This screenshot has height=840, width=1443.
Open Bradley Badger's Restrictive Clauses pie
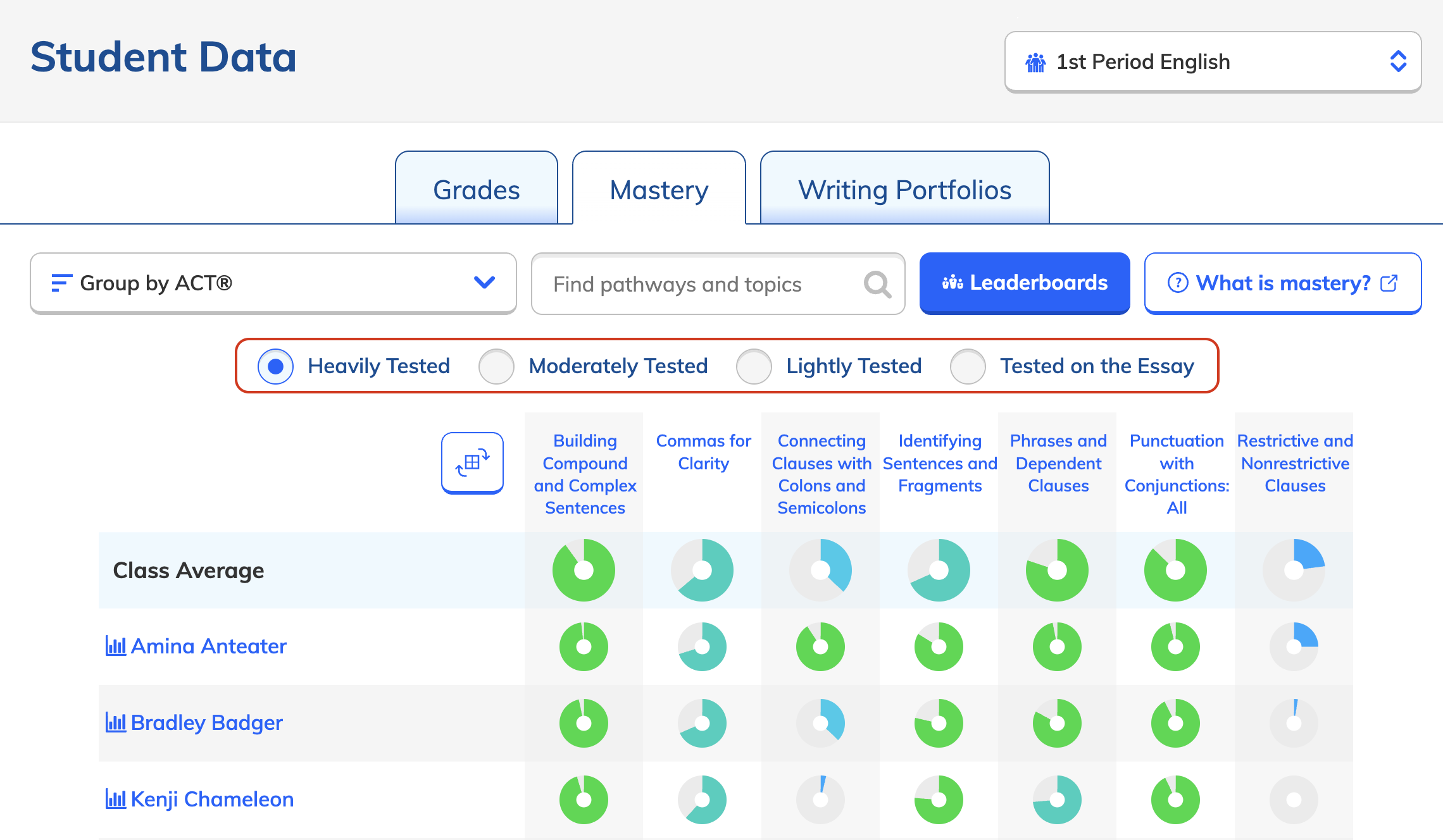(x=1294, y=723)
